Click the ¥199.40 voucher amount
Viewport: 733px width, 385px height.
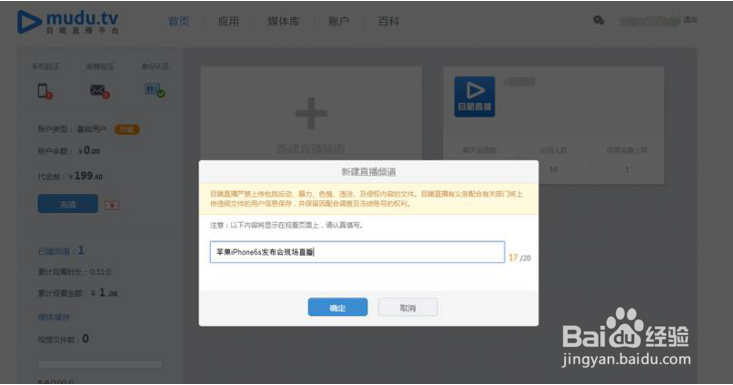click(86, 176)
